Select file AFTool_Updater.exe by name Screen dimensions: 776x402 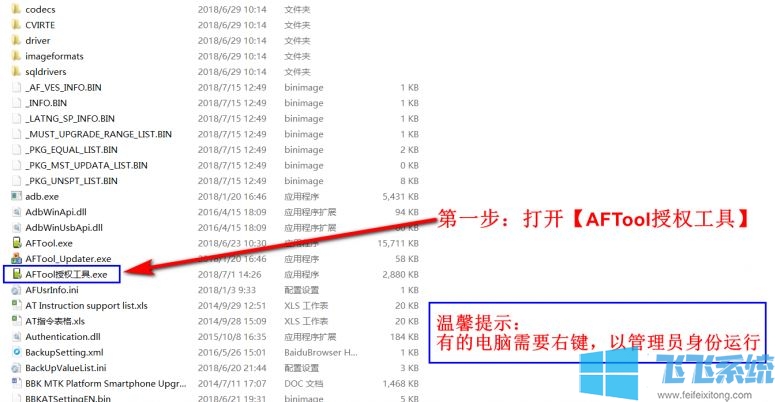(x=68, y=259)
